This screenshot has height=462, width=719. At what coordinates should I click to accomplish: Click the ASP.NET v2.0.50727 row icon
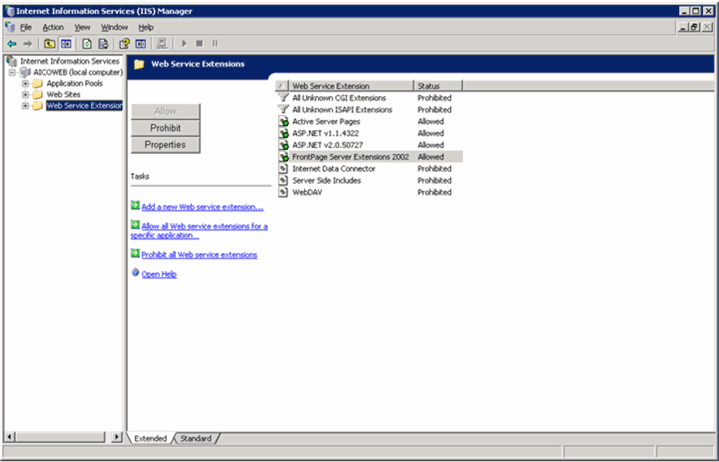coord(283,145)
